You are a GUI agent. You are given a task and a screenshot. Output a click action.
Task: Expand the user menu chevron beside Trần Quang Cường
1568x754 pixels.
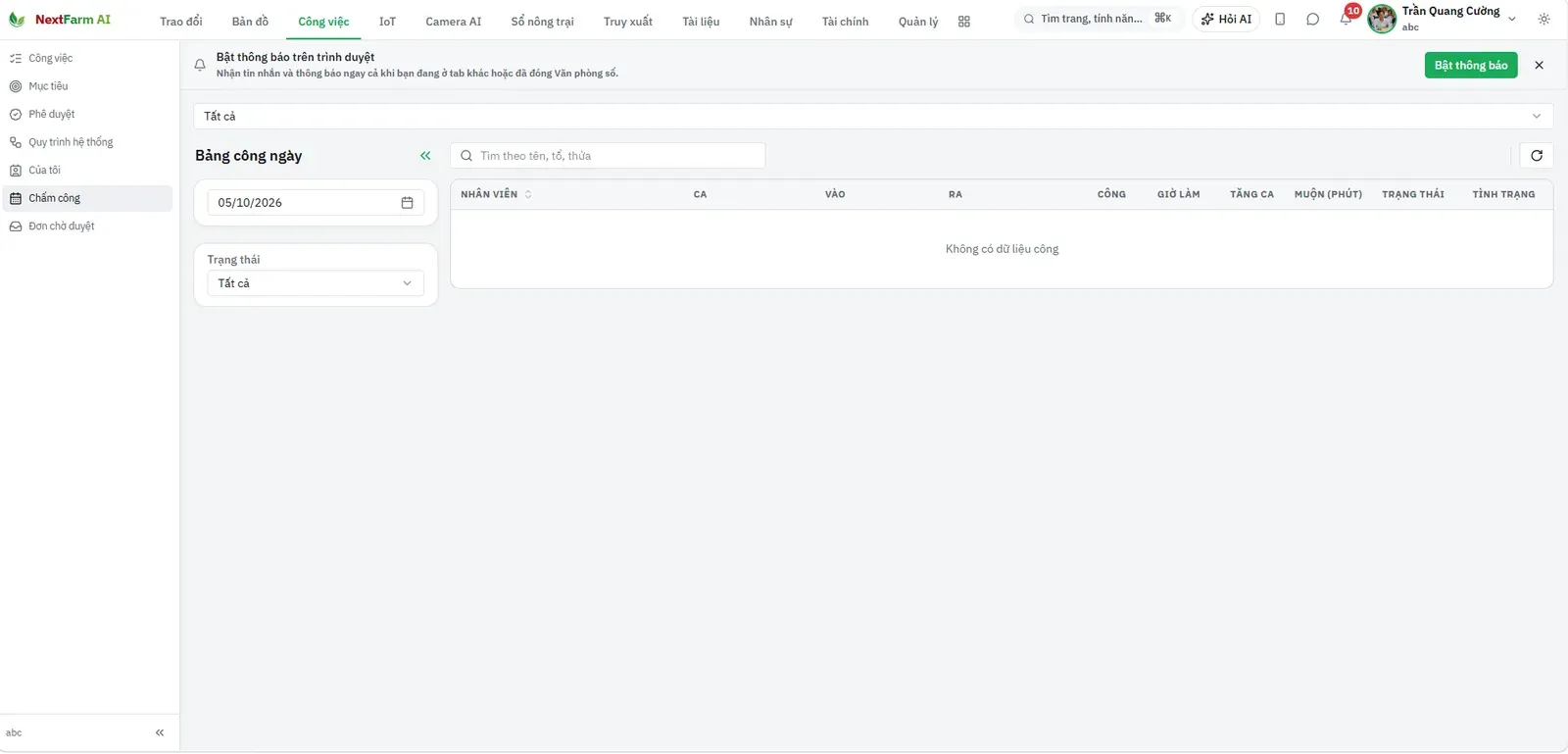point(1512,20)
